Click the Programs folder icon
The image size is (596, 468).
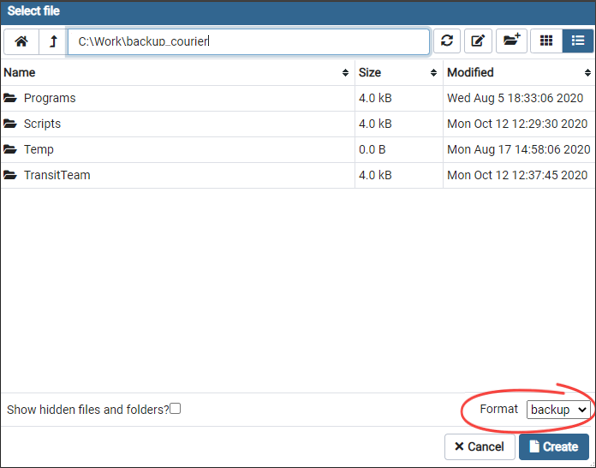10,98
